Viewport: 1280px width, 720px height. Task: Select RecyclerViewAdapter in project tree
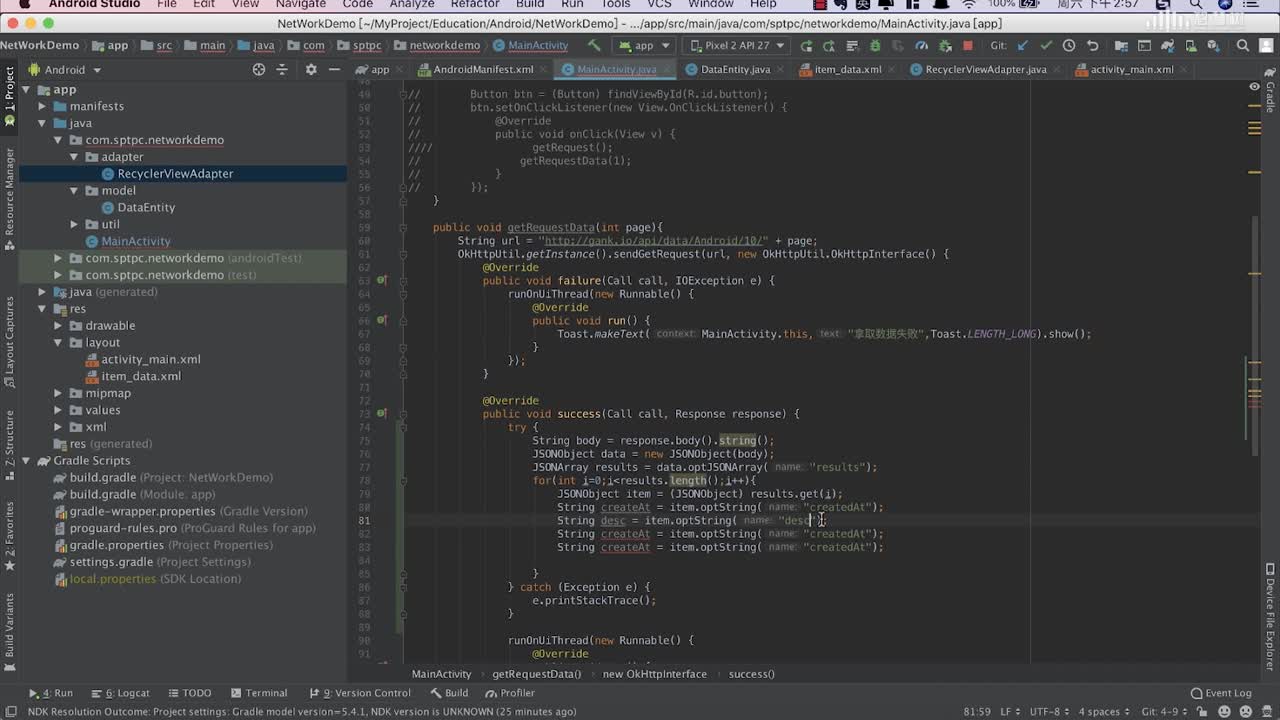coord(175,174)
